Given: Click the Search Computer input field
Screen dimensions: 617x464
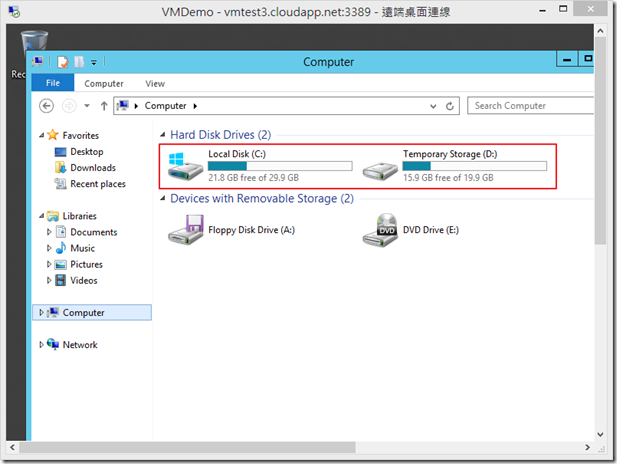Looking at the screenshot, I should point(530,105).
